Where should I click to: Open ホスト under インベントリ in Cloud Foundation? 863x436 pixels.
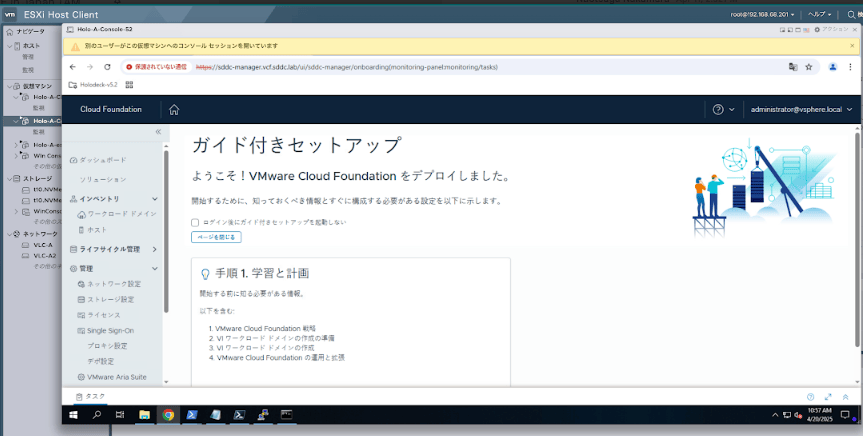click(x=92, y=230)
